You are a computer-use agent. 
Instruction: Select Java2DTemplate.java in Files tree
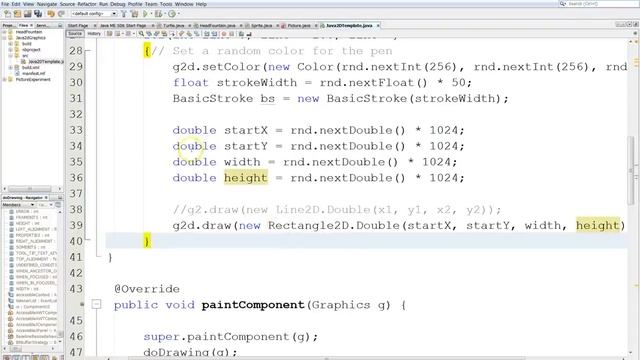click(x=46, y=62)
